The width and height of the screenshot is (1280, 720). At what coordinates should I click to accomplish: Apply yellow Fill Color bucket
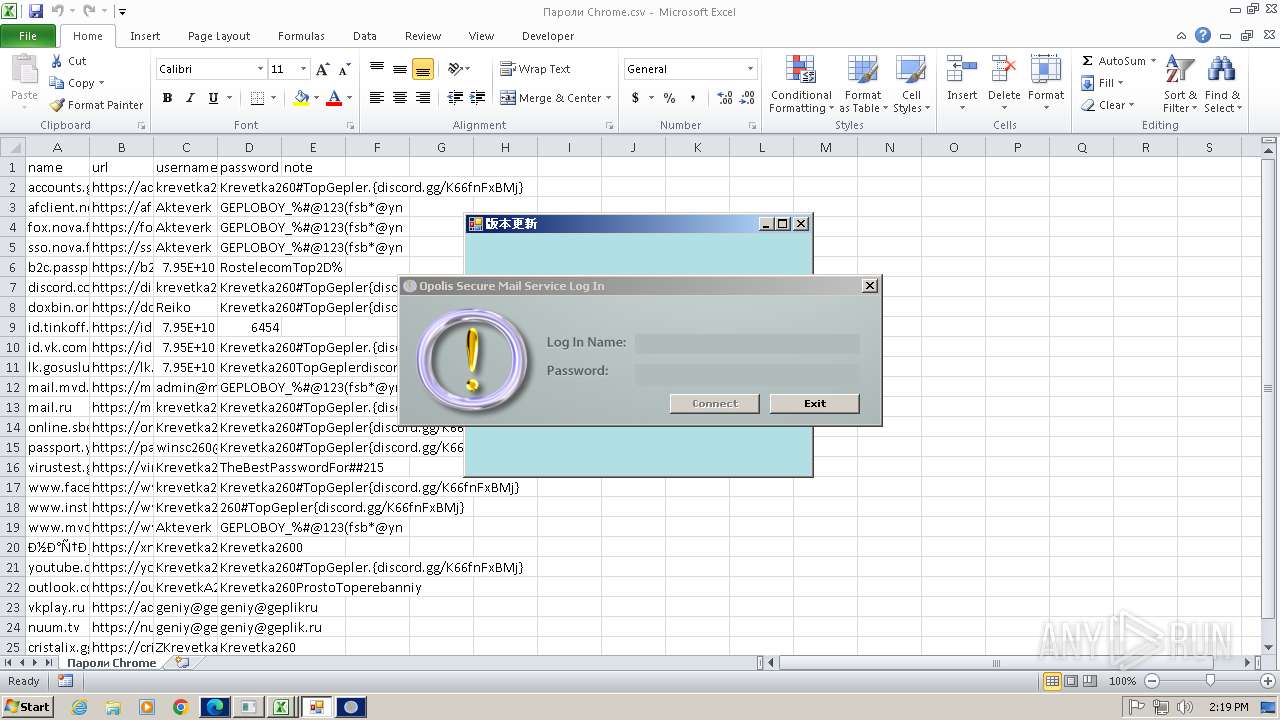tap(301, 98)
